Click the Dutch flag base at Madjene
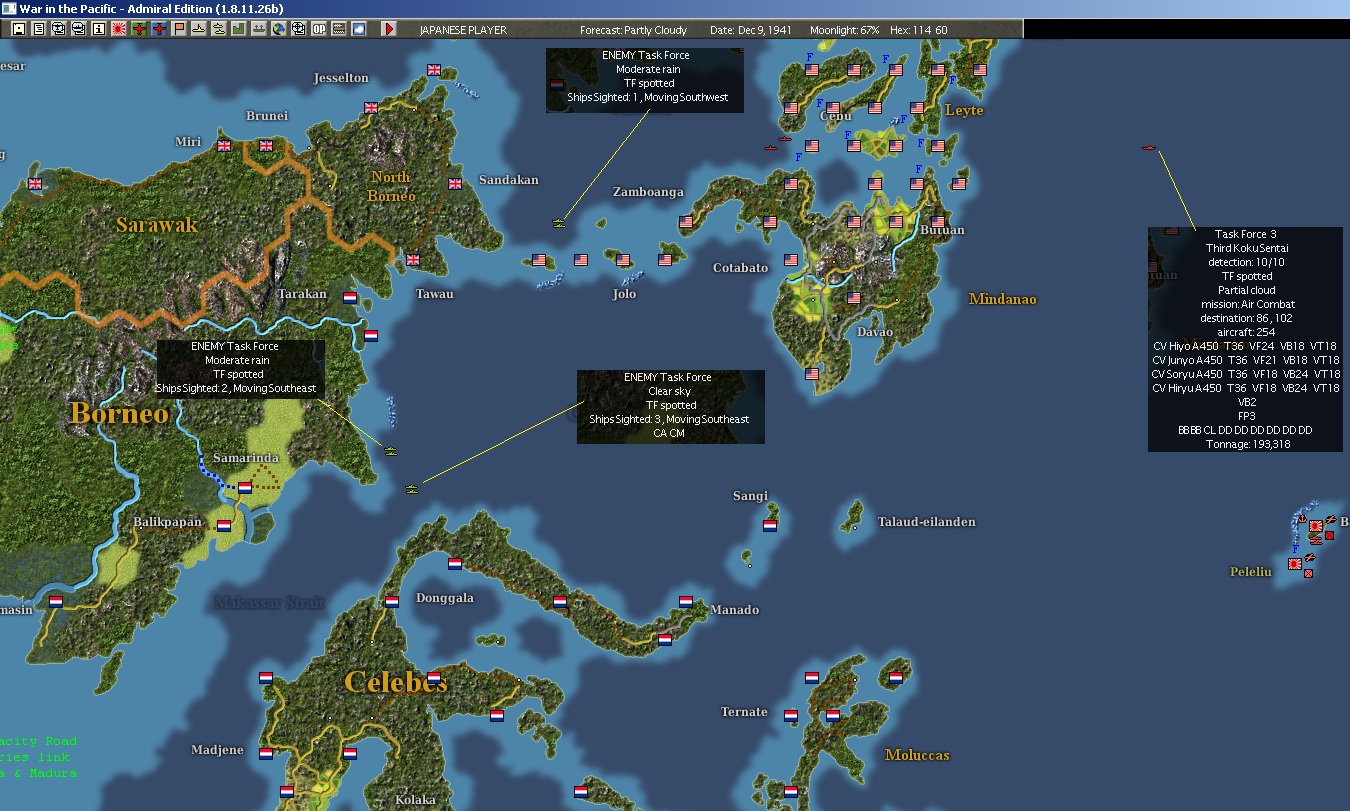 point(266,753)
